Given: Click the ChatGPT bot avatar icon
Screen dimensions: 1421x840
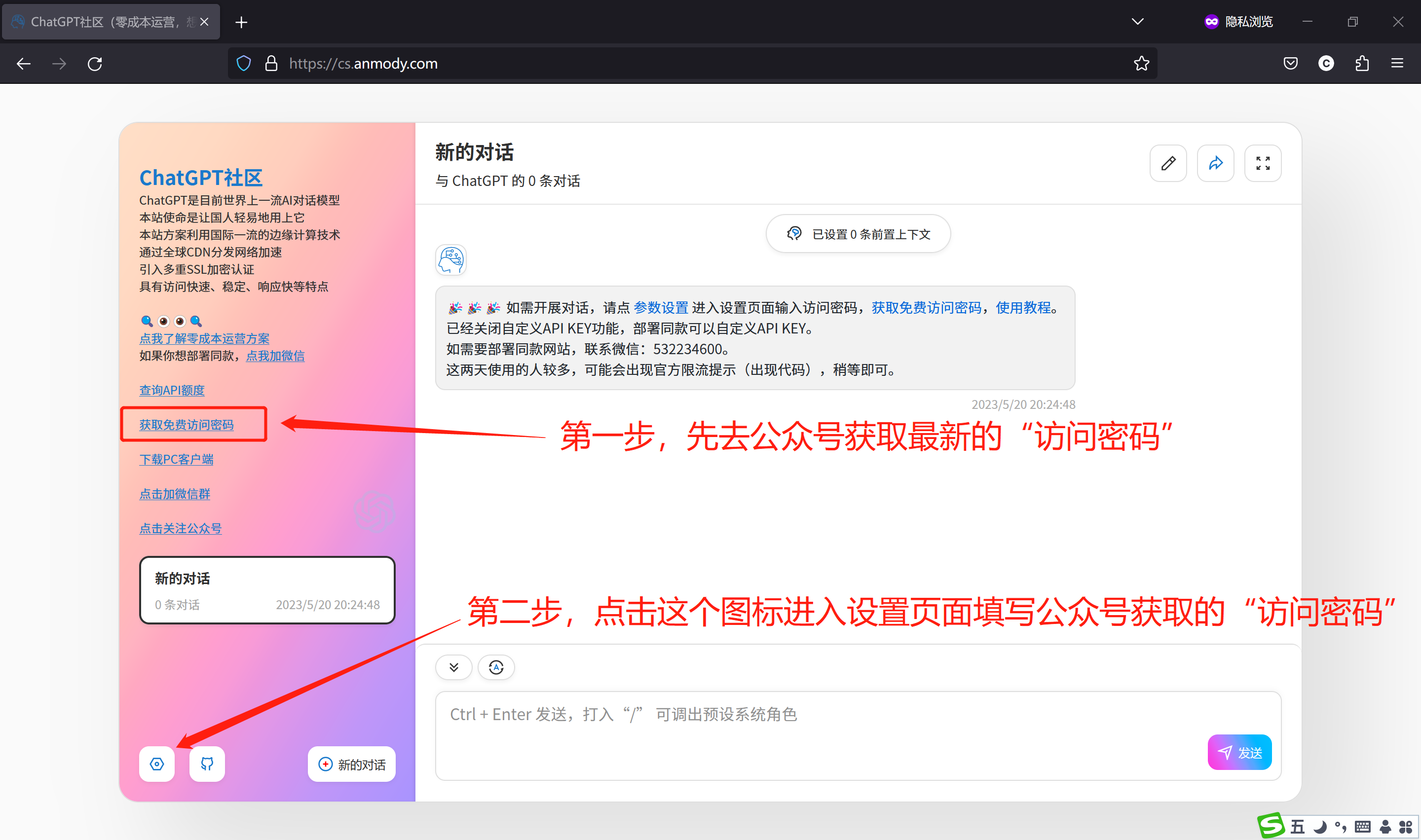Looking at the screenshot, I should (x=450, y=260).
